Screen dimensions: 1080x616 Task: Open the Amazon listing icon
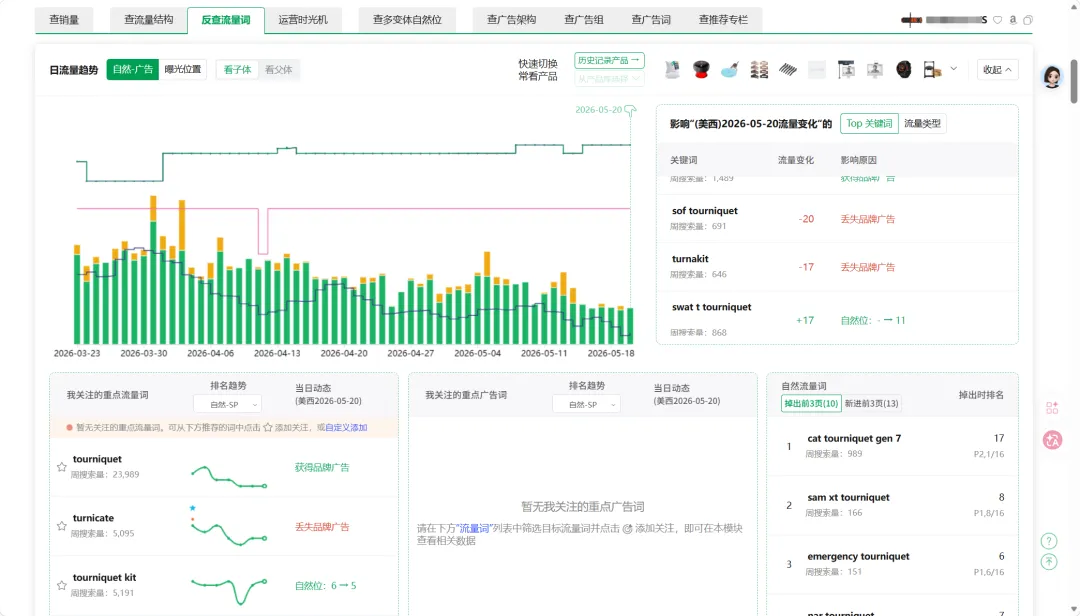1012,20
